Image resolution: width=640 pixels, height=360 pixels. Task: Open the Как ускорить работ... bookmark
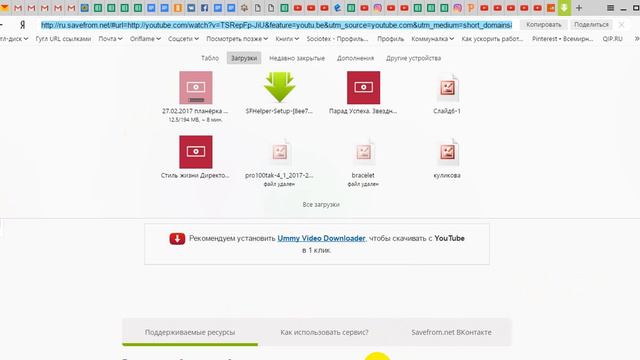[x=492, y=39]
